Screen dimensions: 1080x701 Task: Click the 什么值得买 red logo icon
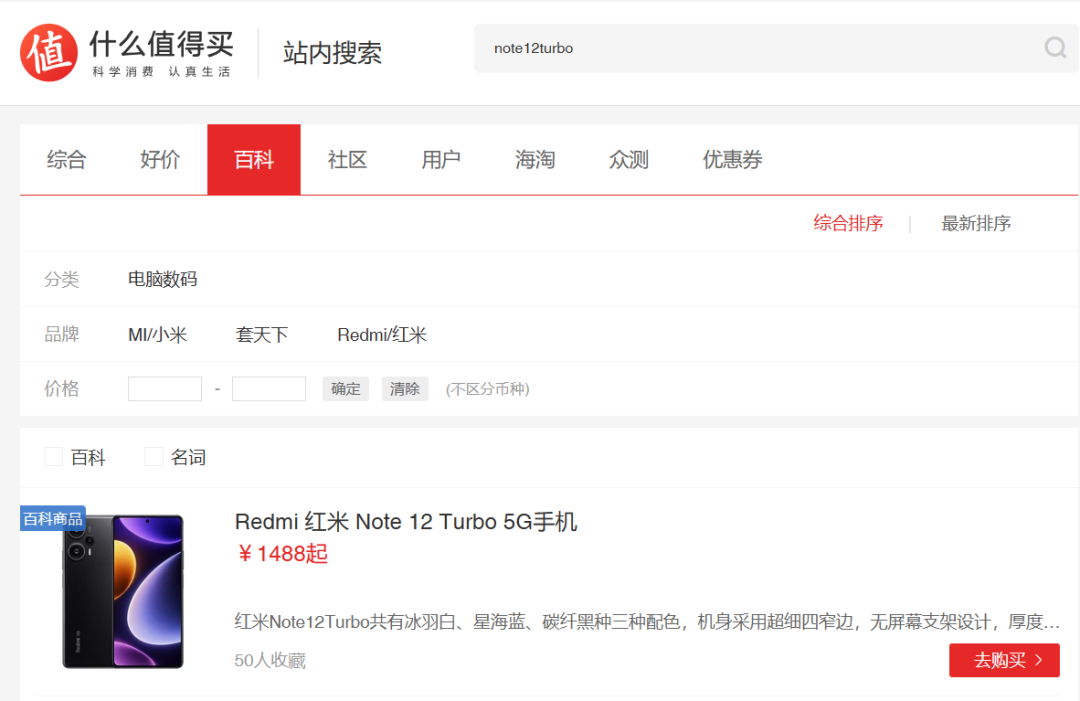(x=48, y=52)
